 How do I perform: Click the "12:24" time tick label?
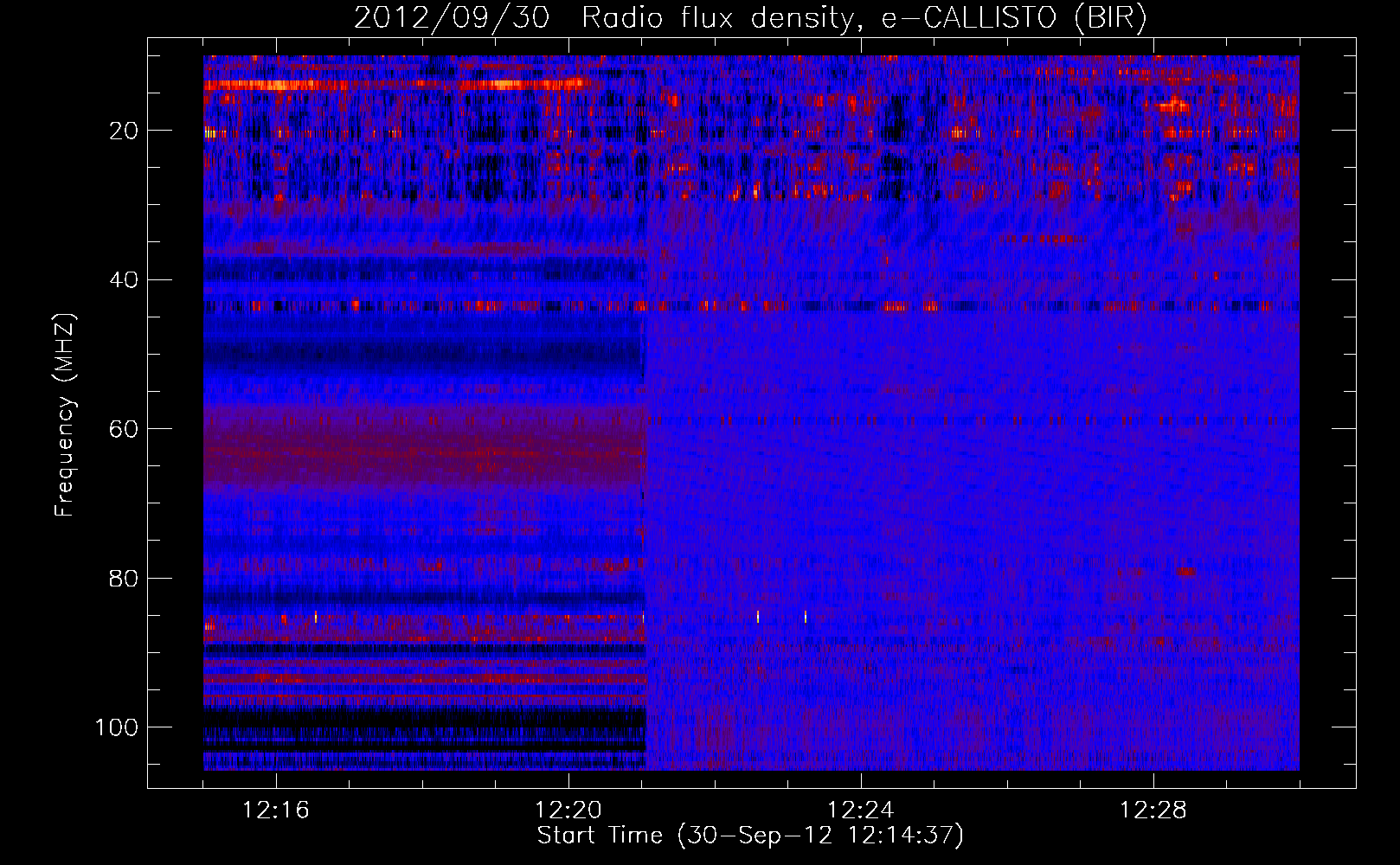(x=861, y=811)
